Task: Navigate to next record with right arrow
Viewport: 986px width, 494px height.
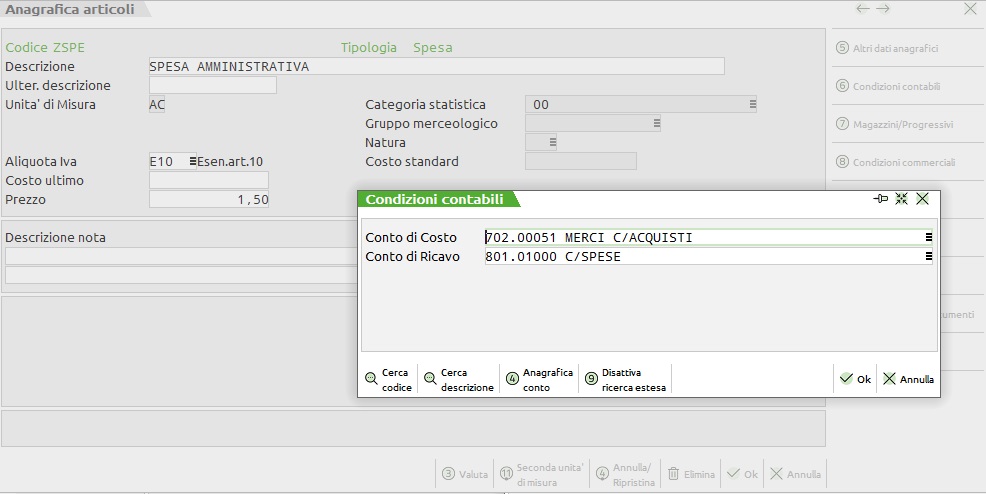Action: click(x=883, y=9)
